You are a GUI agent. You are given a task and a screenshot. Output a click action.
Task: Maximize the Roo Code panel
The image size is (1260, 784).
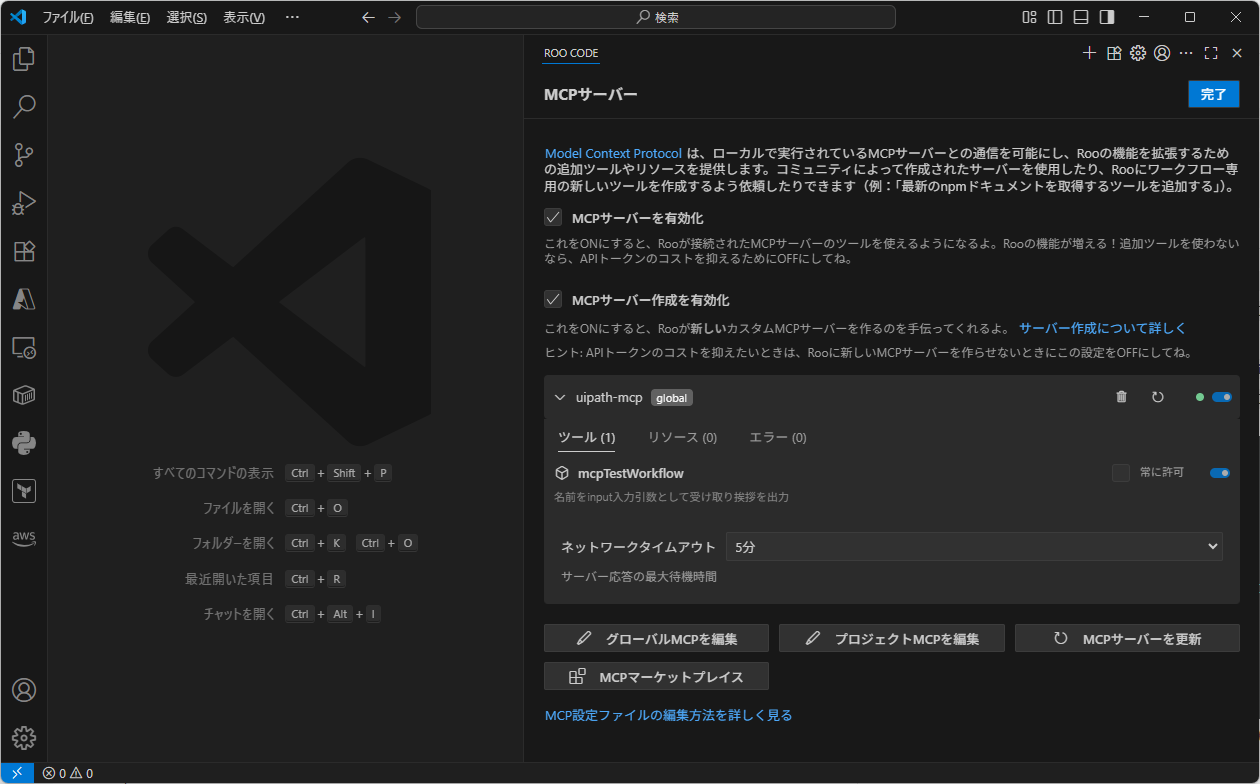(x=1211, y=53)
